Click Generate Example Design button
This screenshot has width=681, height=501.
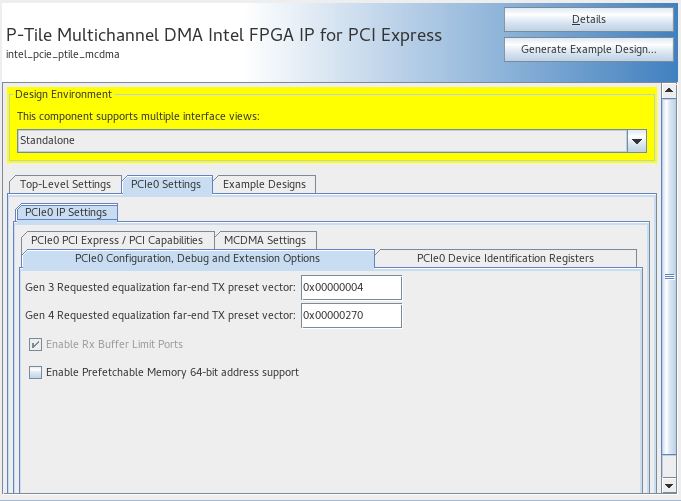tap(588, 49)
